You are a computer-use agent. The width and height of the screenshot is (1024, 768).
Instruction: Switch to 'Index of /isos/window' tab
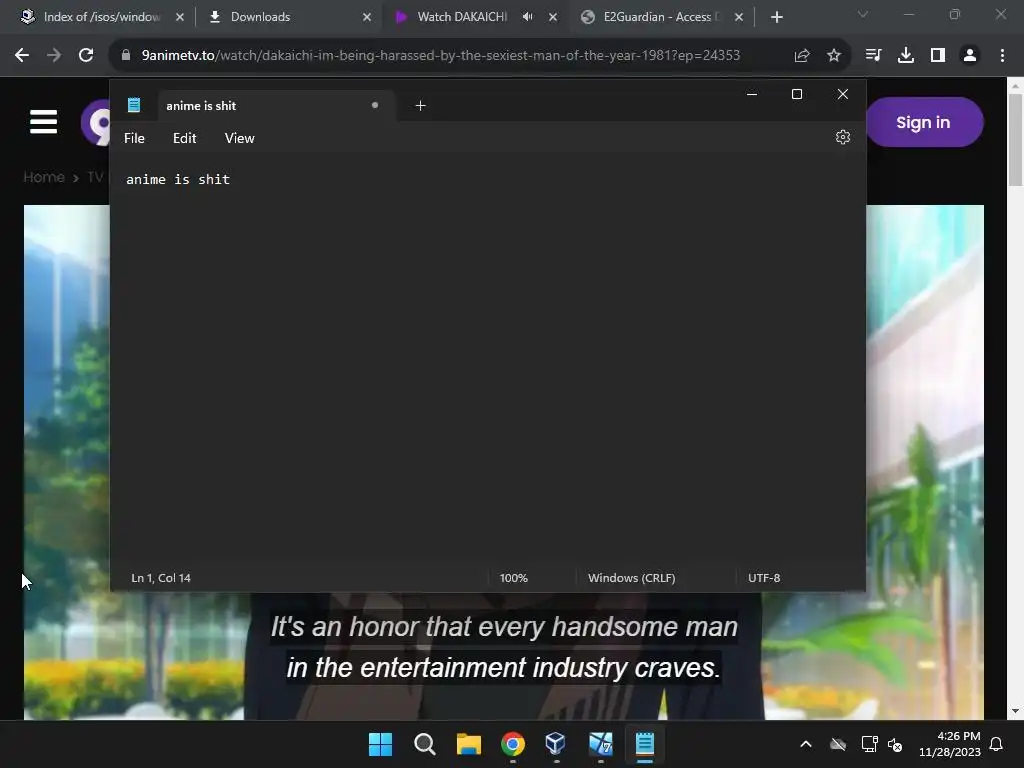(102, 17)
